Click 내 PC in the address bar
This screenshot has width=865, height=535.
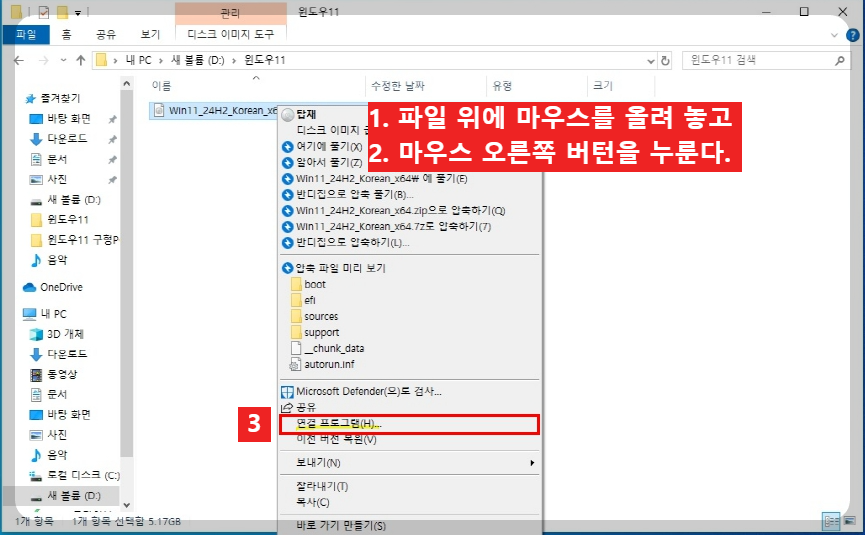[138, 60]
